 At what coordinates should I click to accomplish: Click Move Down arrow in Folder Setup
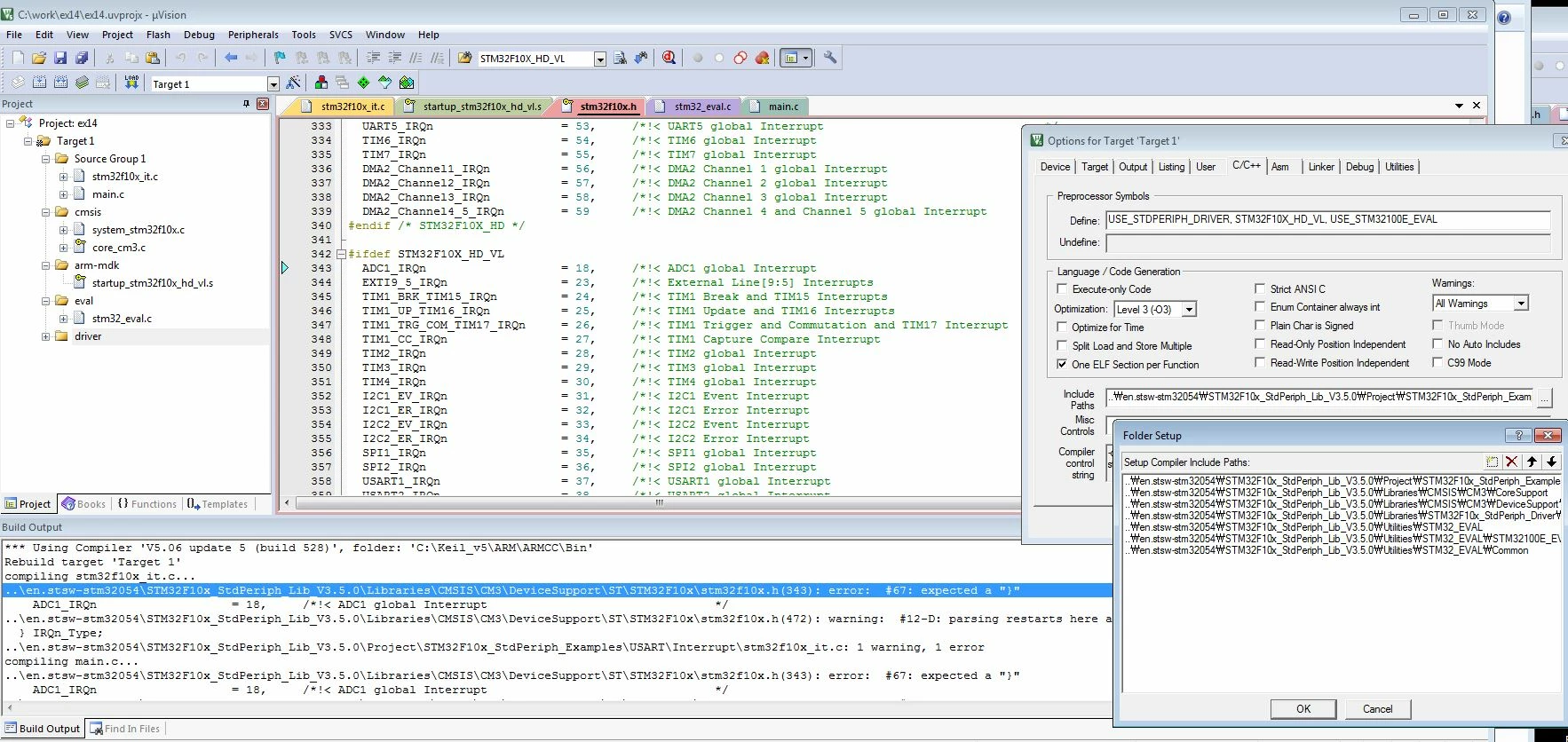[x=1551, y=462]
